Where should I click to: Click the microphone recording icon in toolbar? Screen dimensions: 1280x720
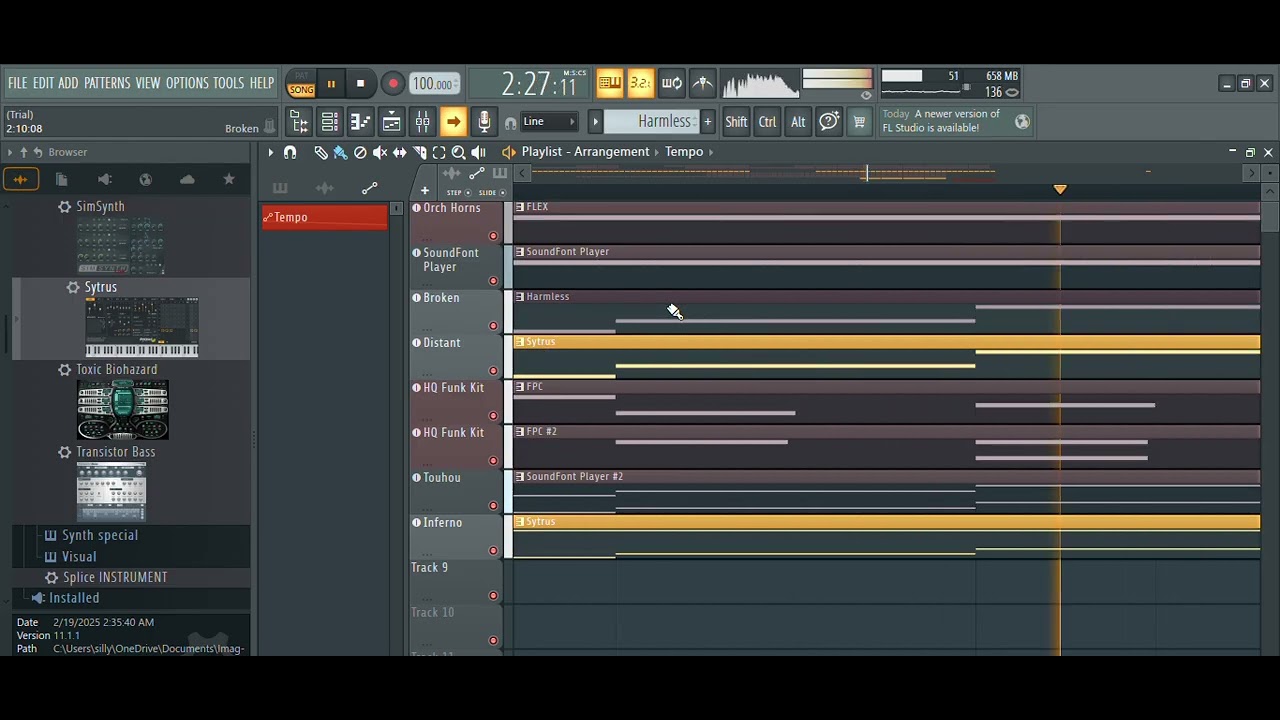(x=484, y=122)
